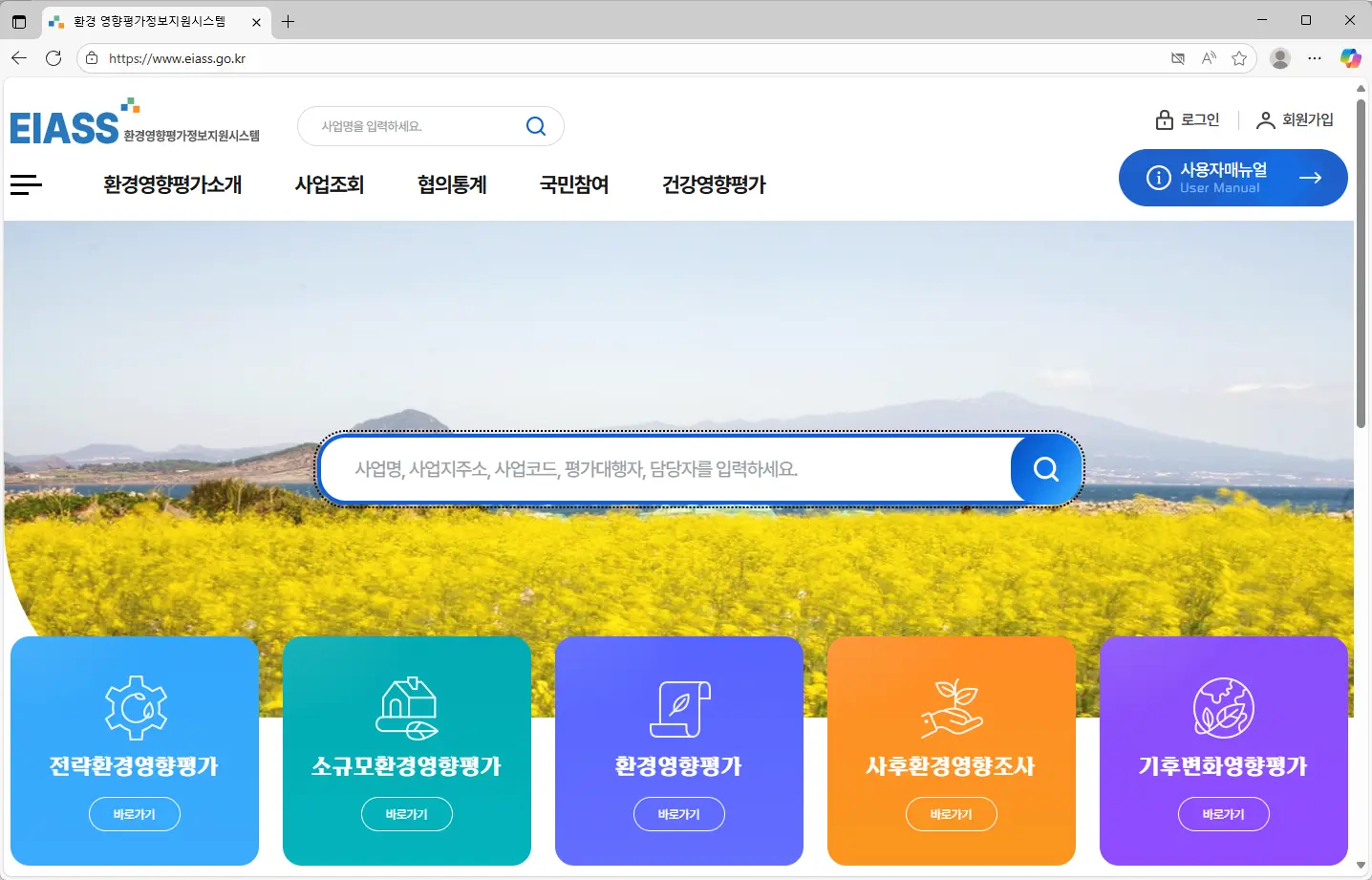Image resolution: width=1372 pixels, height=880 pixels.
Task: Click the large hero search magnifier button
Action: point(1045,469)
